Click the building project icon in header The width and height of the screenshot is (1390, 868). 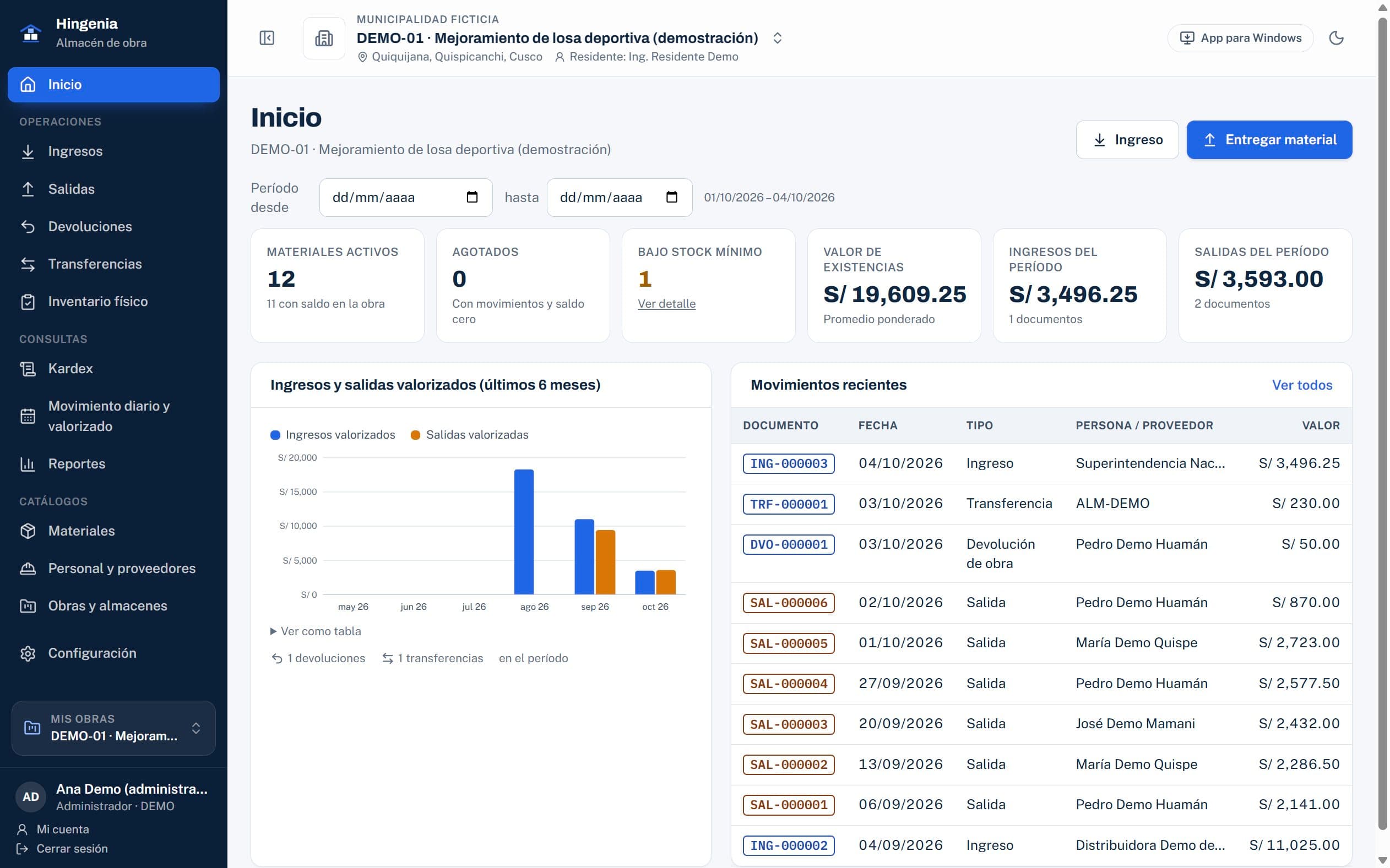click(x=324, y=38)
